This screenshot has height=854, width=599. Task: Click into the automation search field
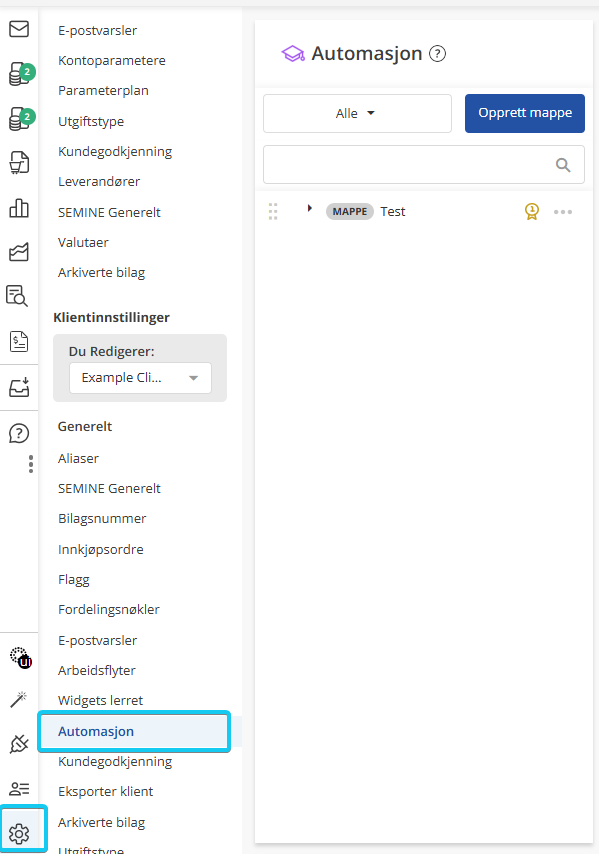click(x=424, y=164)
